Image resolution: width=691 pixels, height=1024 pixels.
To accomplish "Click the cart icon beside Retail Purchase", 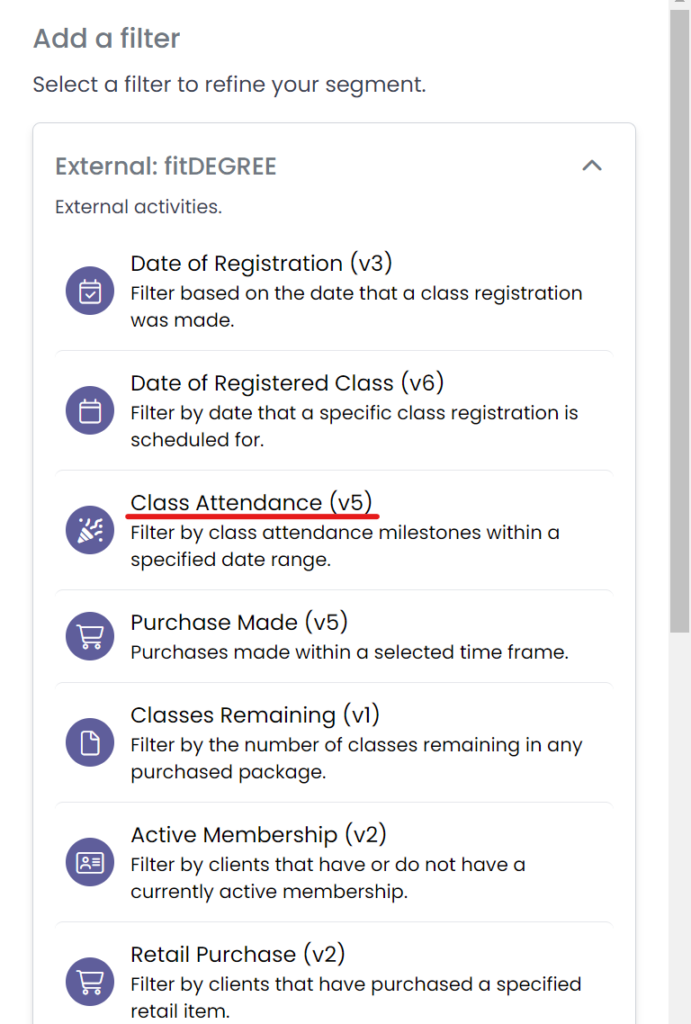I will (90, 983).
